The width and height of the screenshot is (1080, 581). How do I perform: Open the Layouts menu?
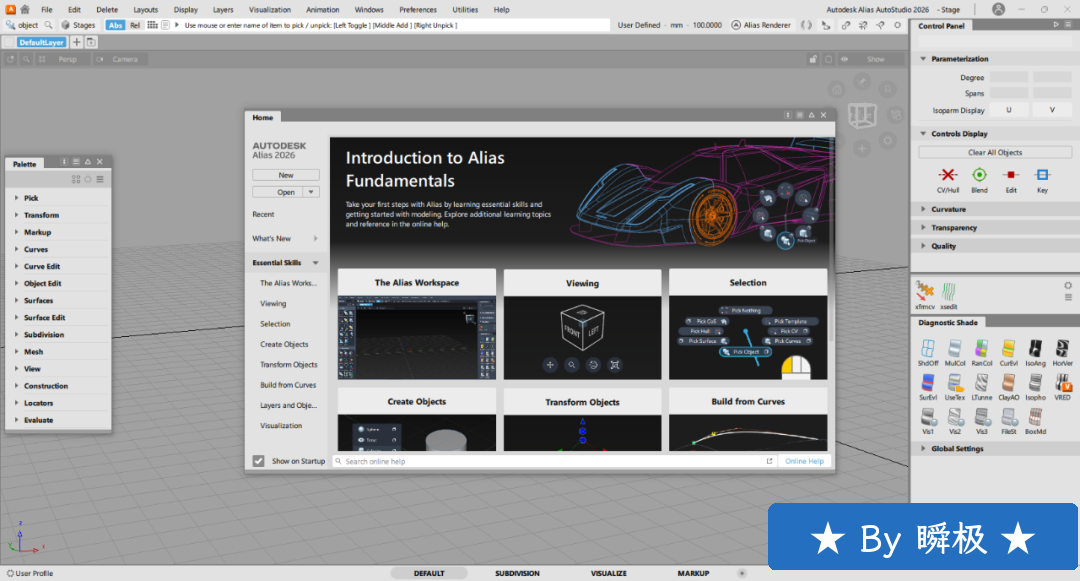coord(146,9)
